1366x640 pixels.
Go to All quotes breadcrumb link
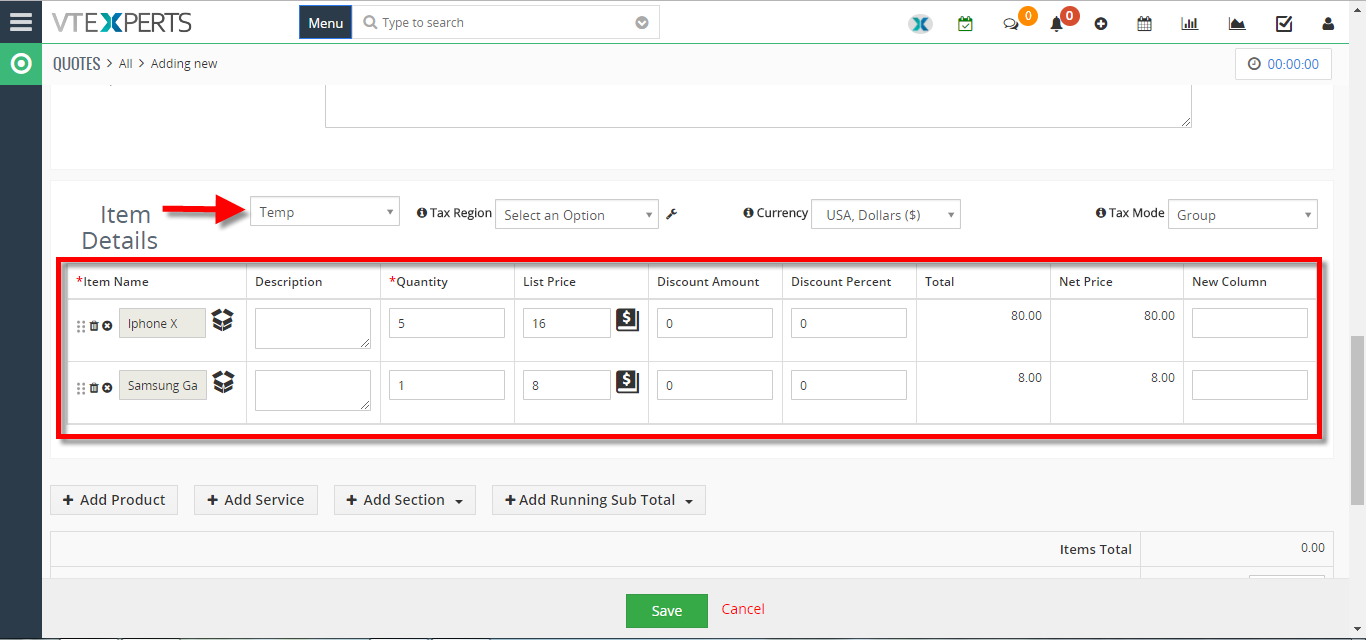point(125,64)
